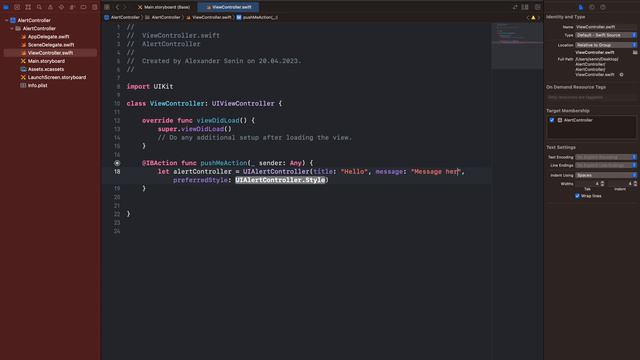This screenshot has height=360, width=640.
Task: Click 'pushMeAction' function name in code
Action: click(x=224, y=163)
